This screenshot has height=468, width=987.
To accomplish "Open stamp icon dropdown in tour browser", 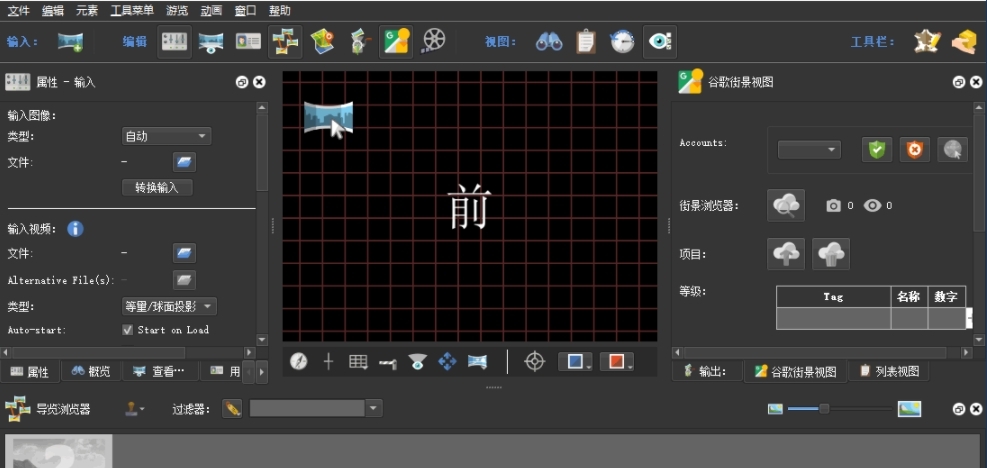I will (x=133, y=409).
